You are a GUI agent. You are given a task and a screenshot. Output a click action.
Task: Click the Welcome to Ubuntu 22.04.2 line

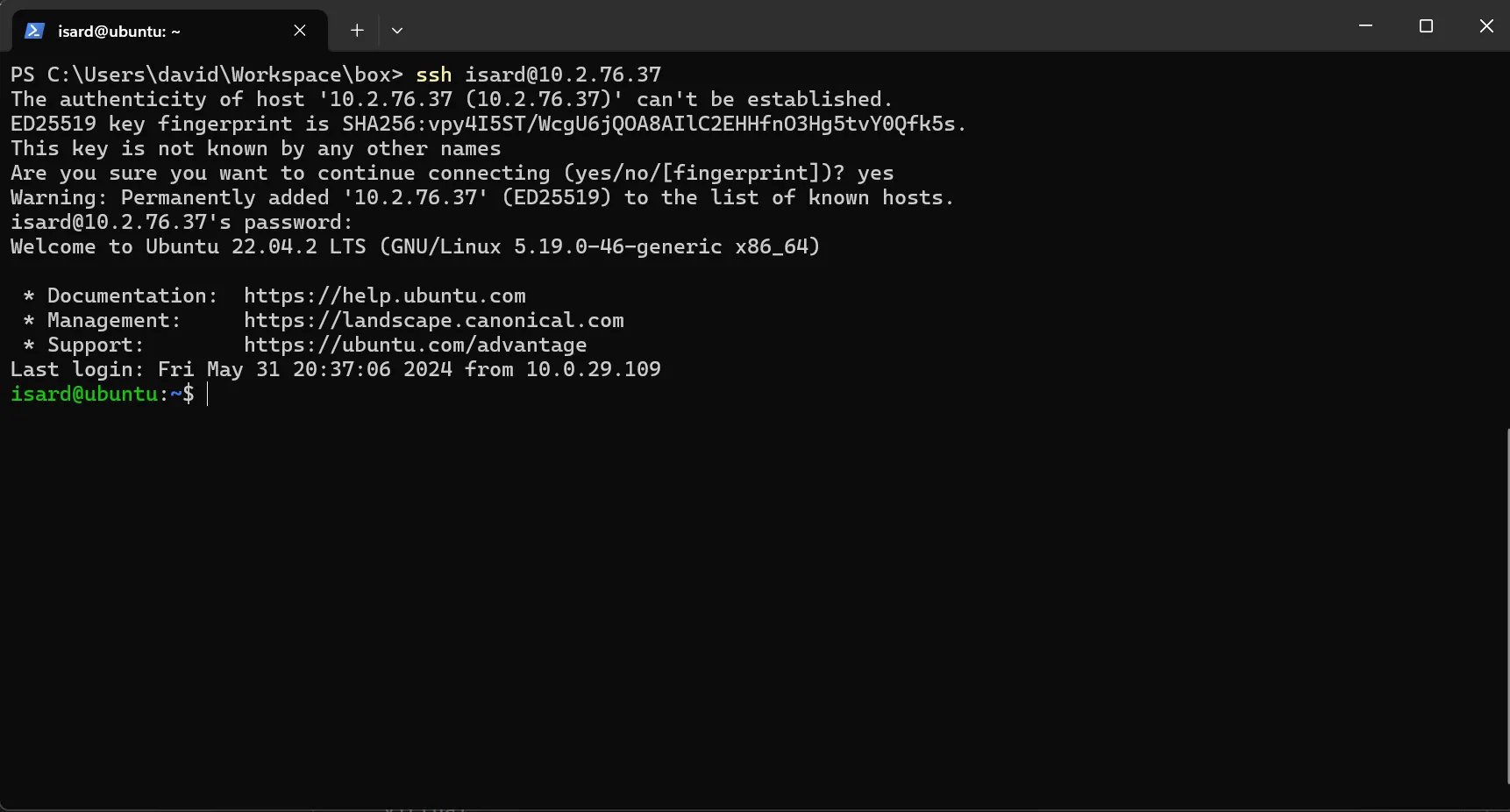[414, 246]
